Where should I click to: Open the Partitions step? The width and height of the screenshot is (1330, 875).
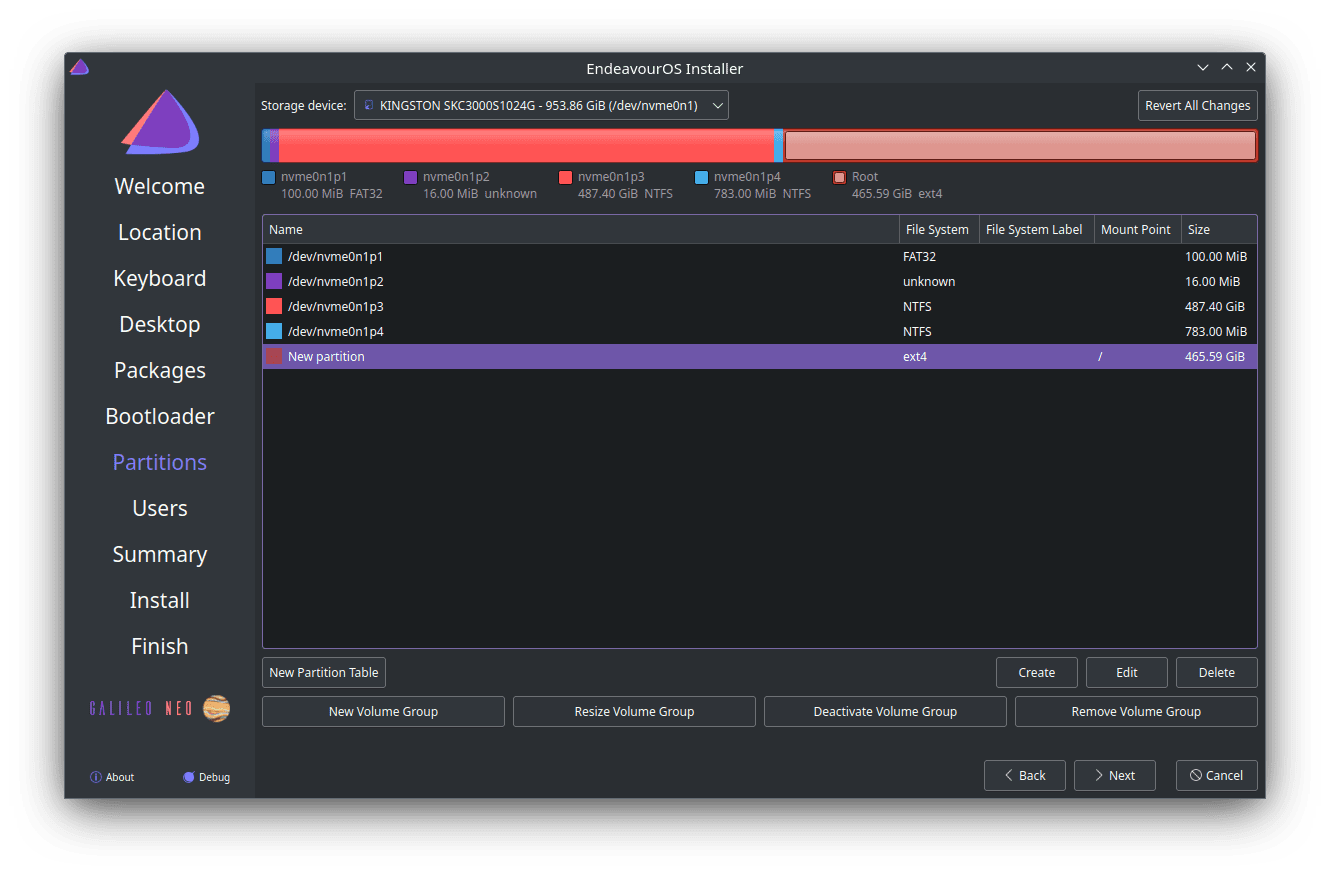(x=160, y=462)
